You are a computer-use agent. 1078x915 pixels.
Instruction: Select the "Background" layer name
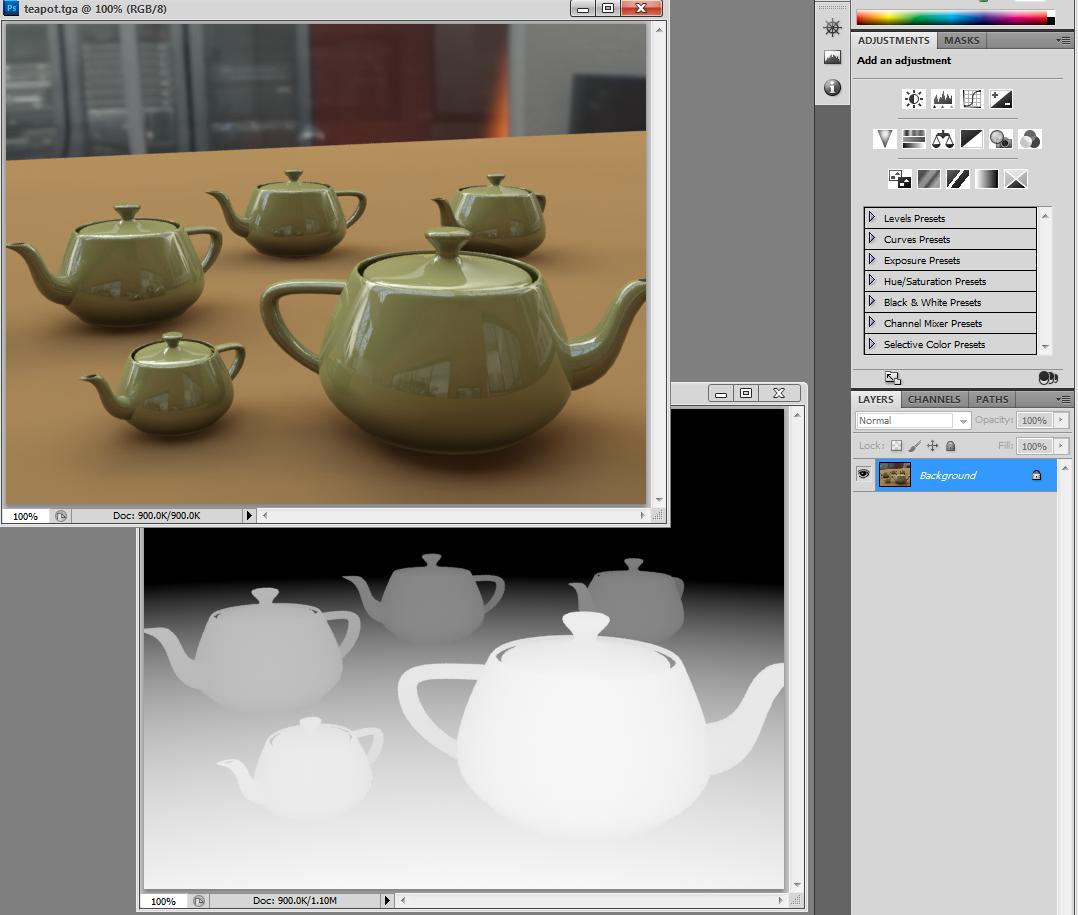pyautogui.click(x=947, y=475)
